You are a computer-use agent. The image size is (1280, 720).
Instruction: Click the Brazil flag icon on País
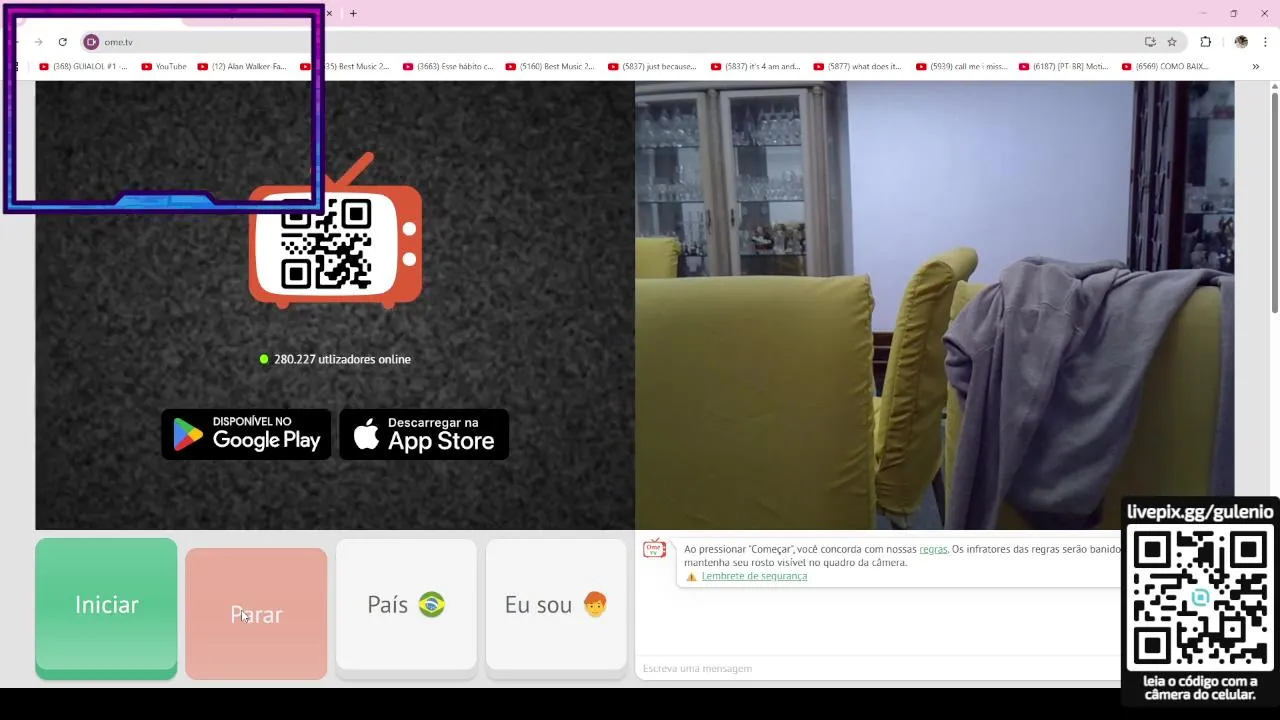click(x=431, y=605)
